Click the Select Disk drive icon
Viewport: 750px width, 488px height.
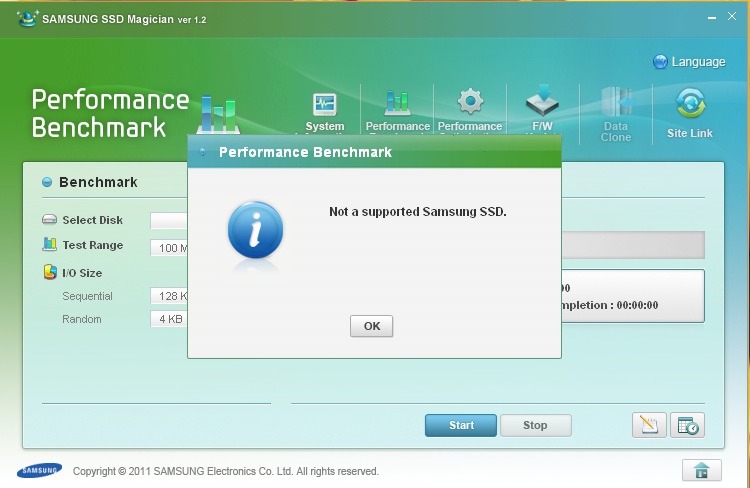tap(49, 220)
